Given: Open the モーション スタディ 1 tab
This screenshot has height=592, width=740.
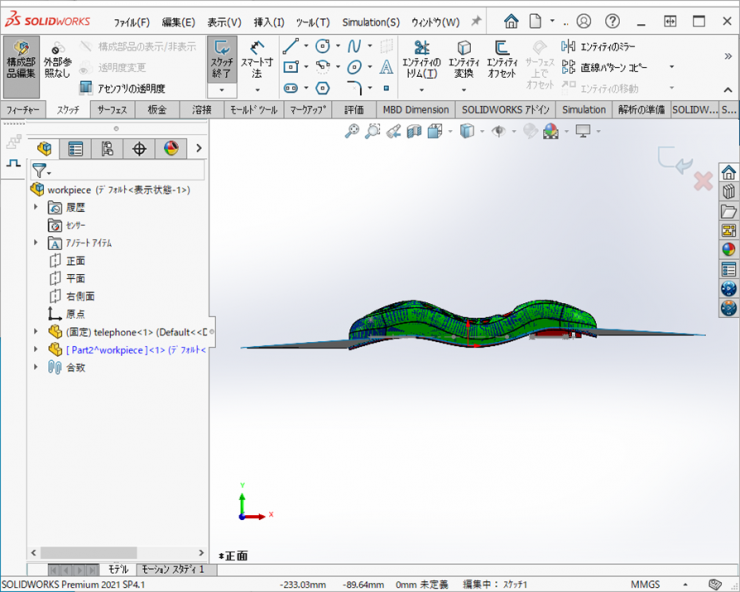Looking at the screenshot, I should [173, 569].
